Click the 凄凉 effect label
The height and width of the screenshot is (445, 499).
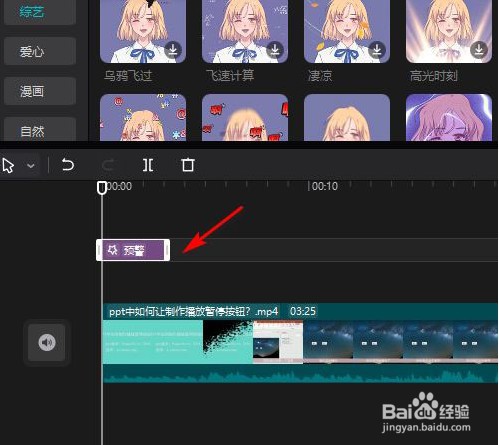coord(320,75)
